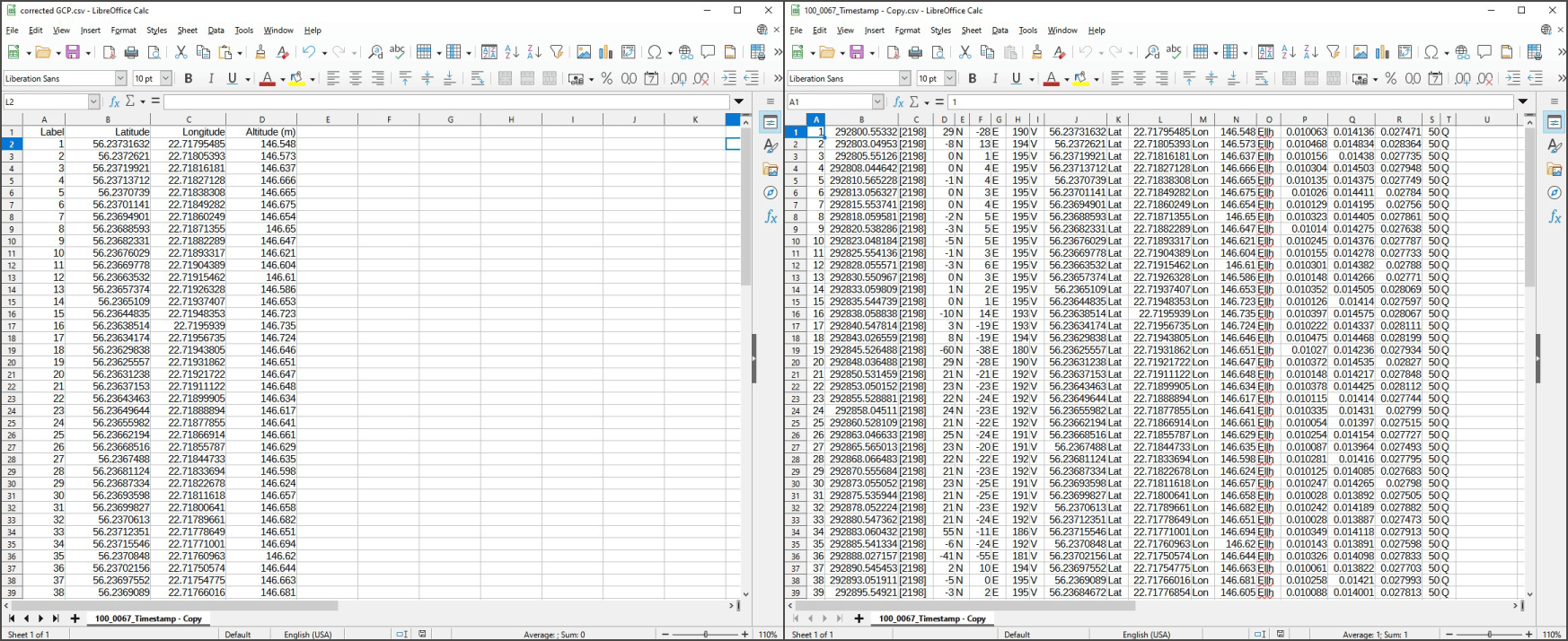Zoom out on corrected GCP.csv window

pos(665,635)
